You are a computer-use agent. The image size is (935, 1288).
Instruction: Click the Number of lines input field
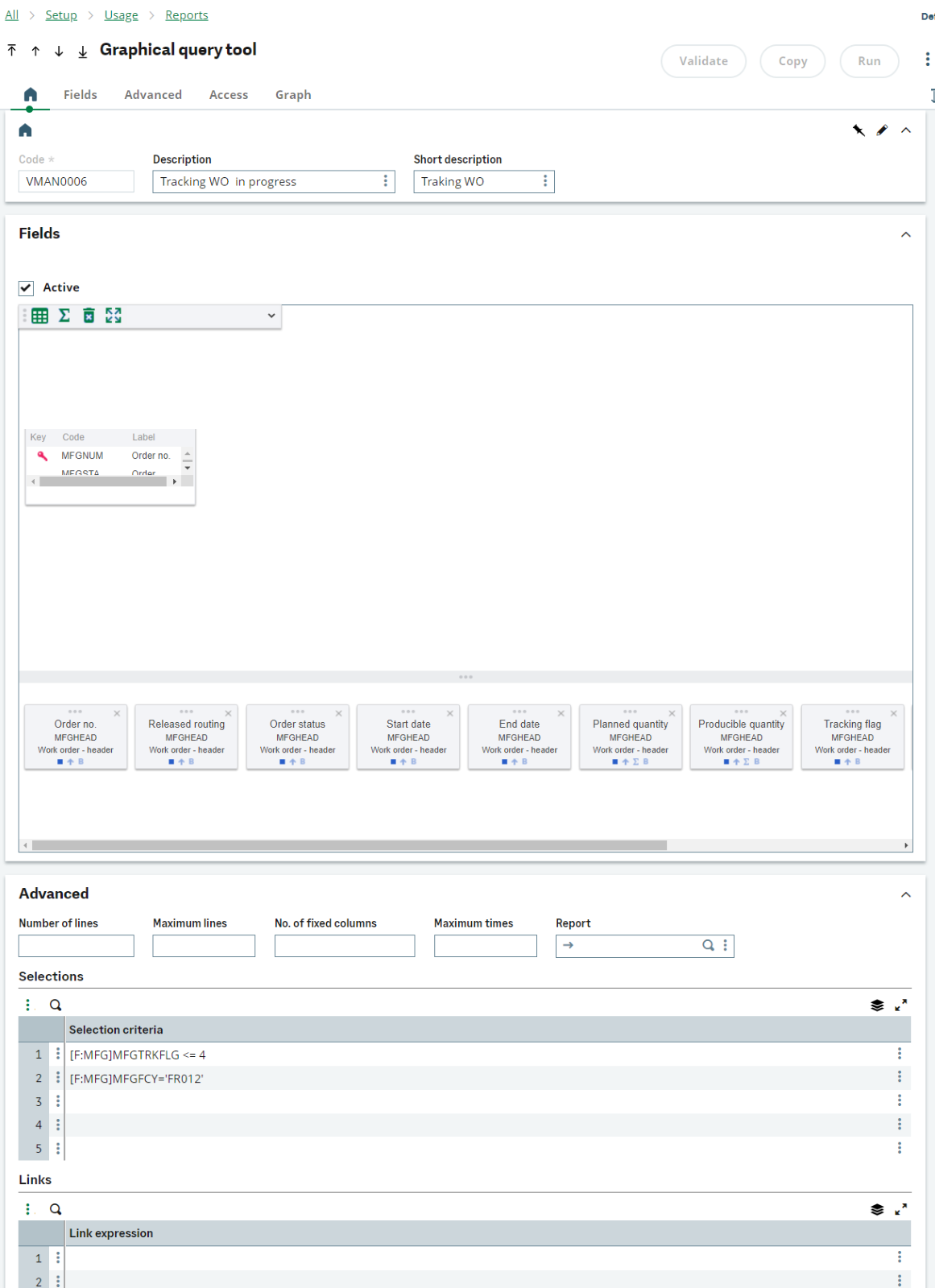click(77, 946)
